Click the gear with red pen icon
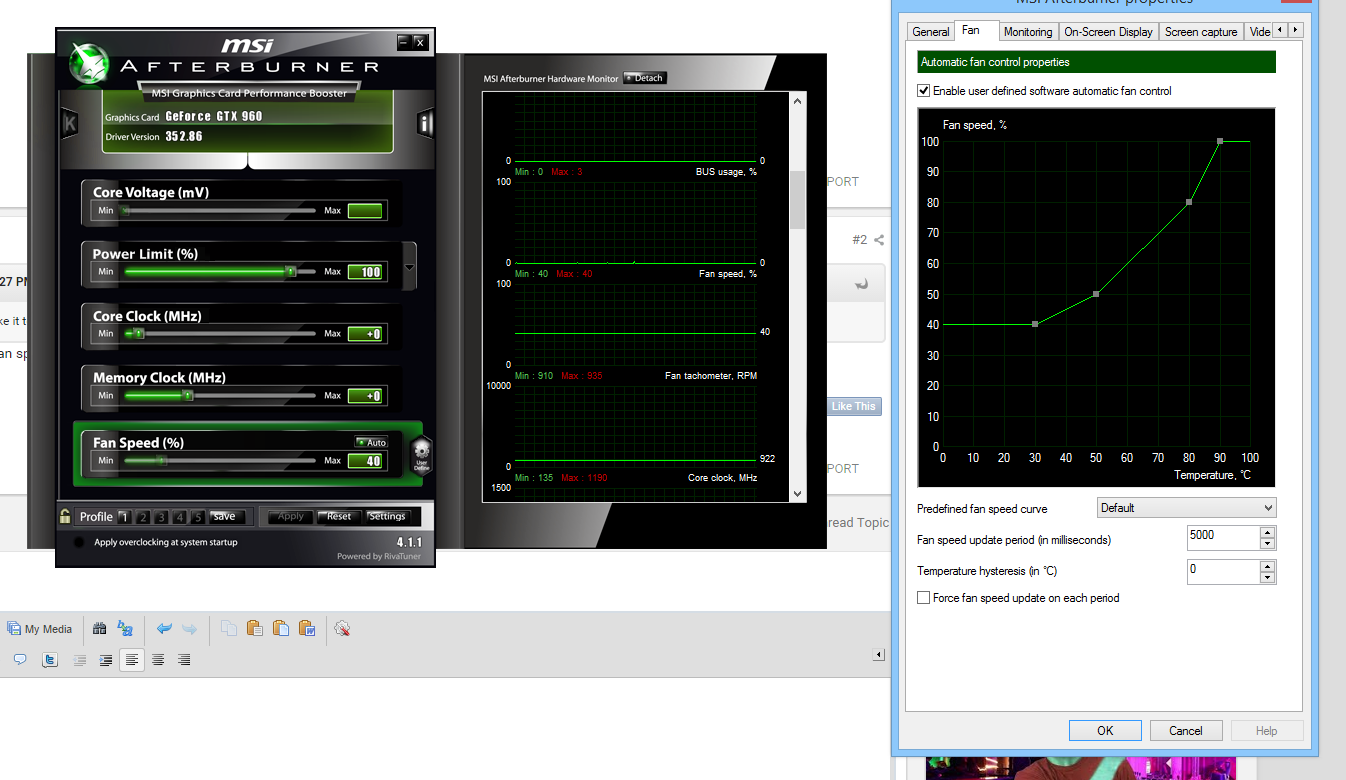This screenshot has width=1346, height=780. [x=342, y=629]
